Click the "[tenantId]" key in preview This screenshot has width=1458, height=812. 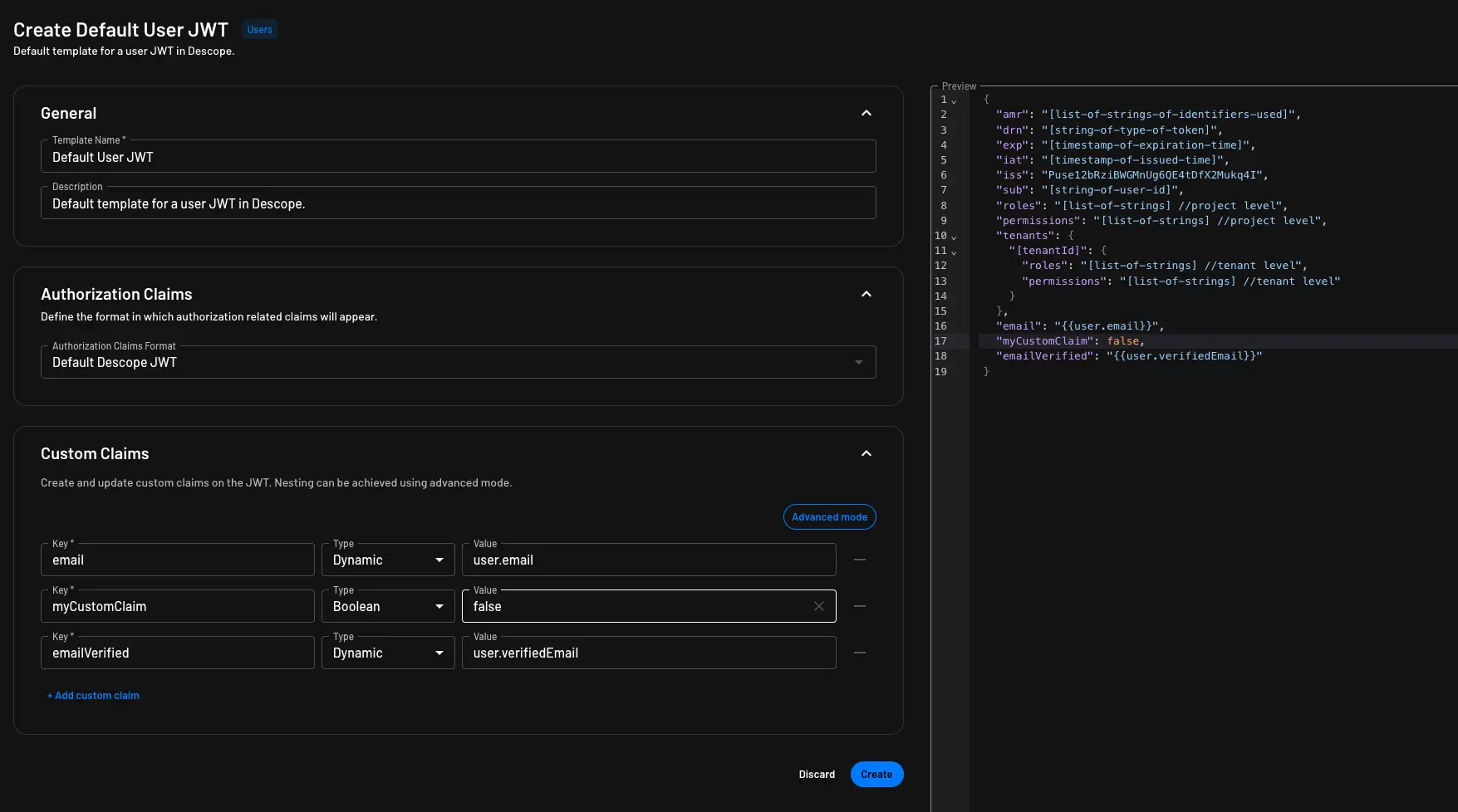point(1048,251)
